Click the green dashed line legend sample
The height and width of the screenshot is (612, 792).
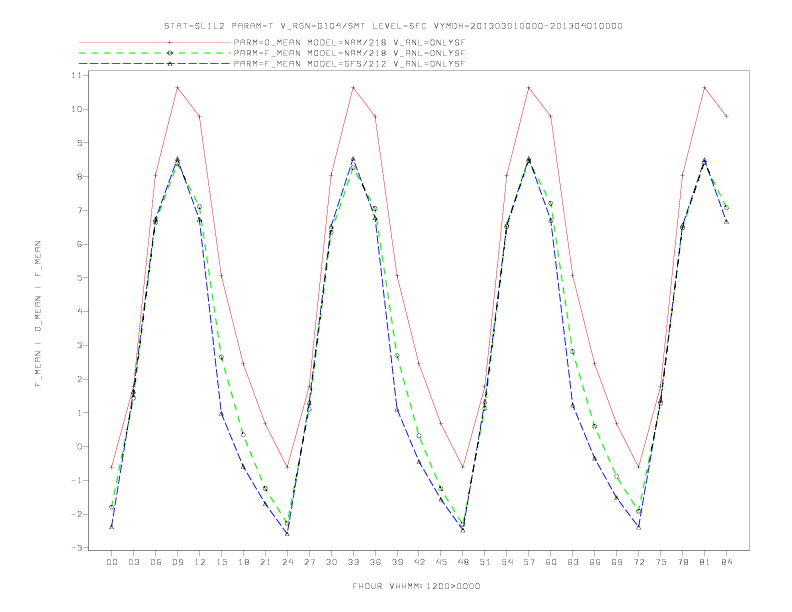155,53
